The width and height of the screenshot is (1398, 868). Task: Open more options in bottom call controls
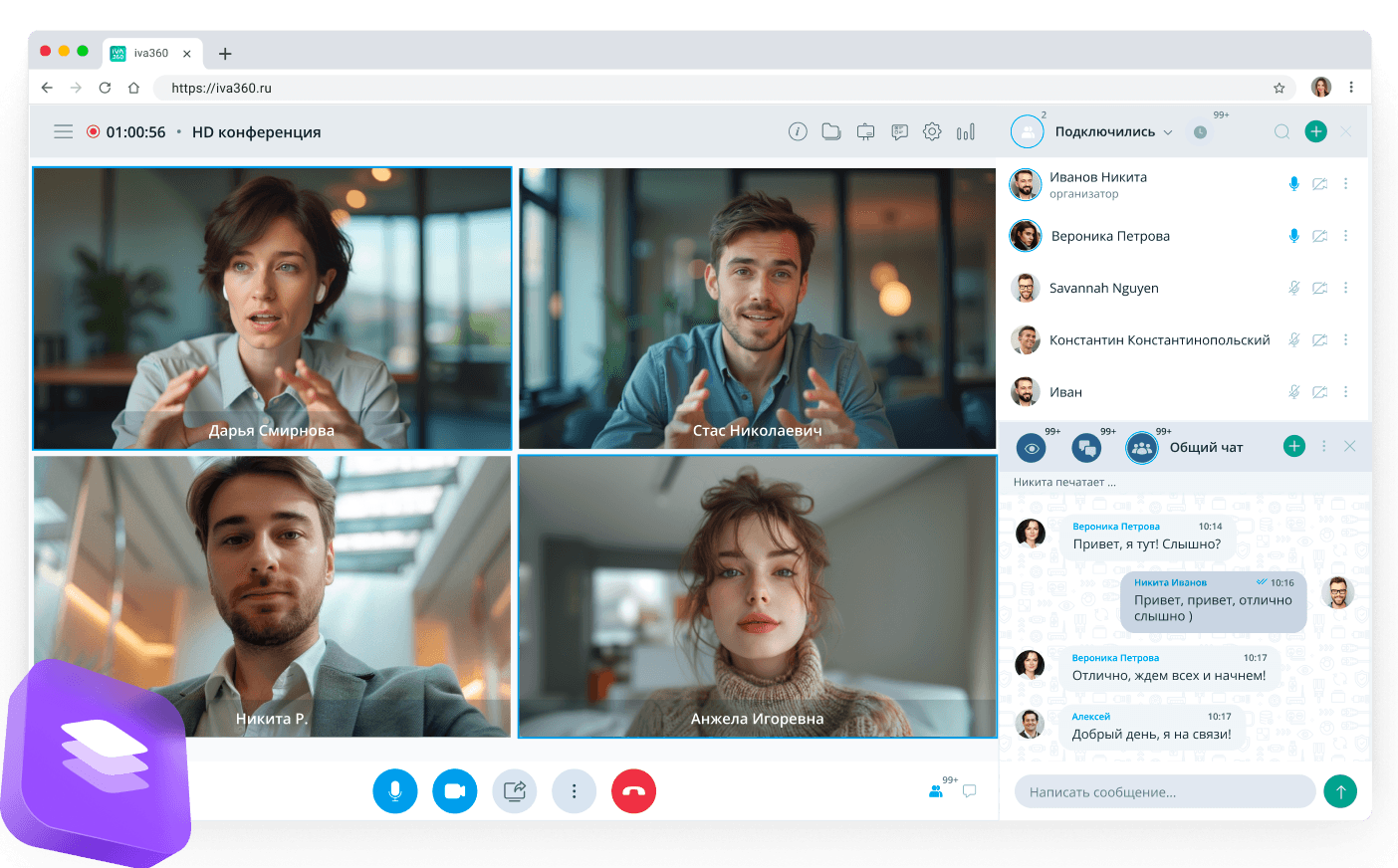coord(575,791)
